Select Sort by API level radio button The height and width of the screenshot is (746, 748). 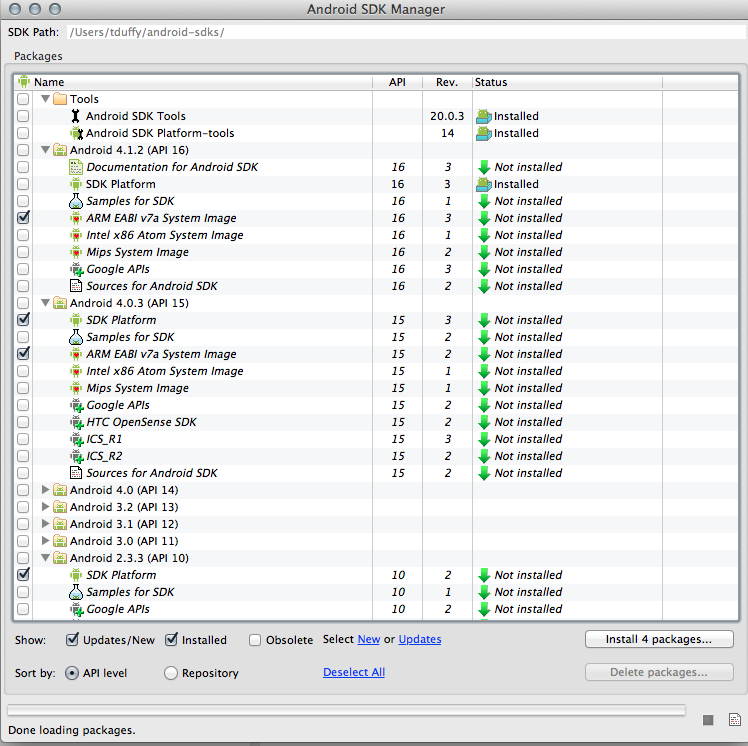click(72, 673)
